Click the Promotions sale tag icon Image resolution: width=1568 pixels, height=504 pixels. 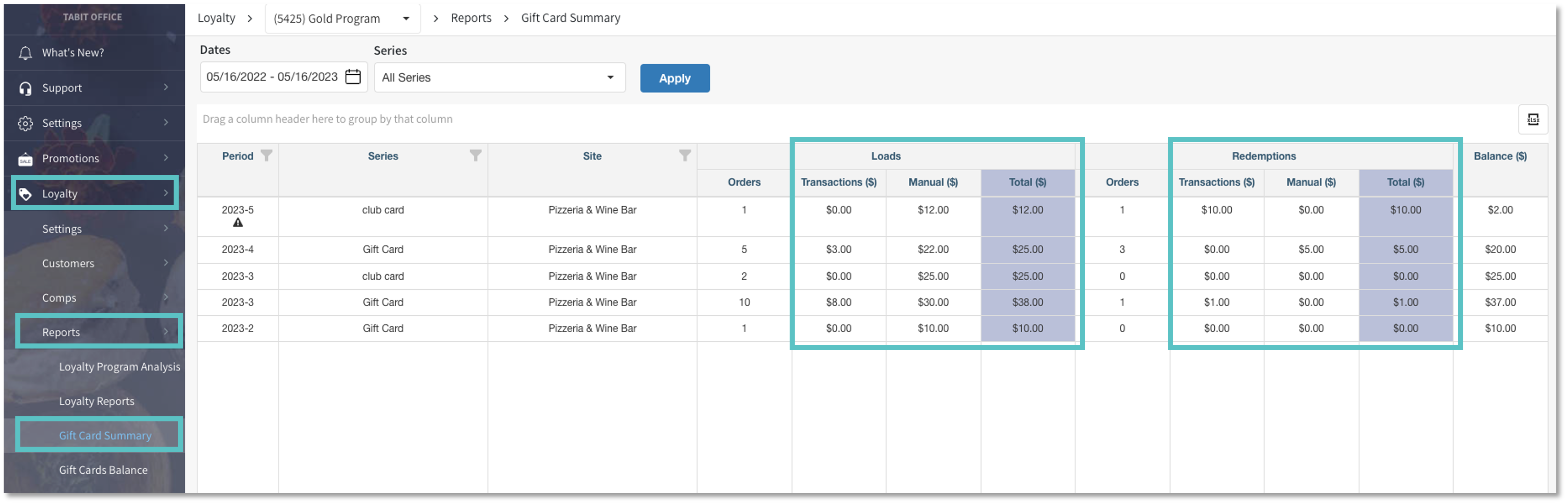[25, 159]
